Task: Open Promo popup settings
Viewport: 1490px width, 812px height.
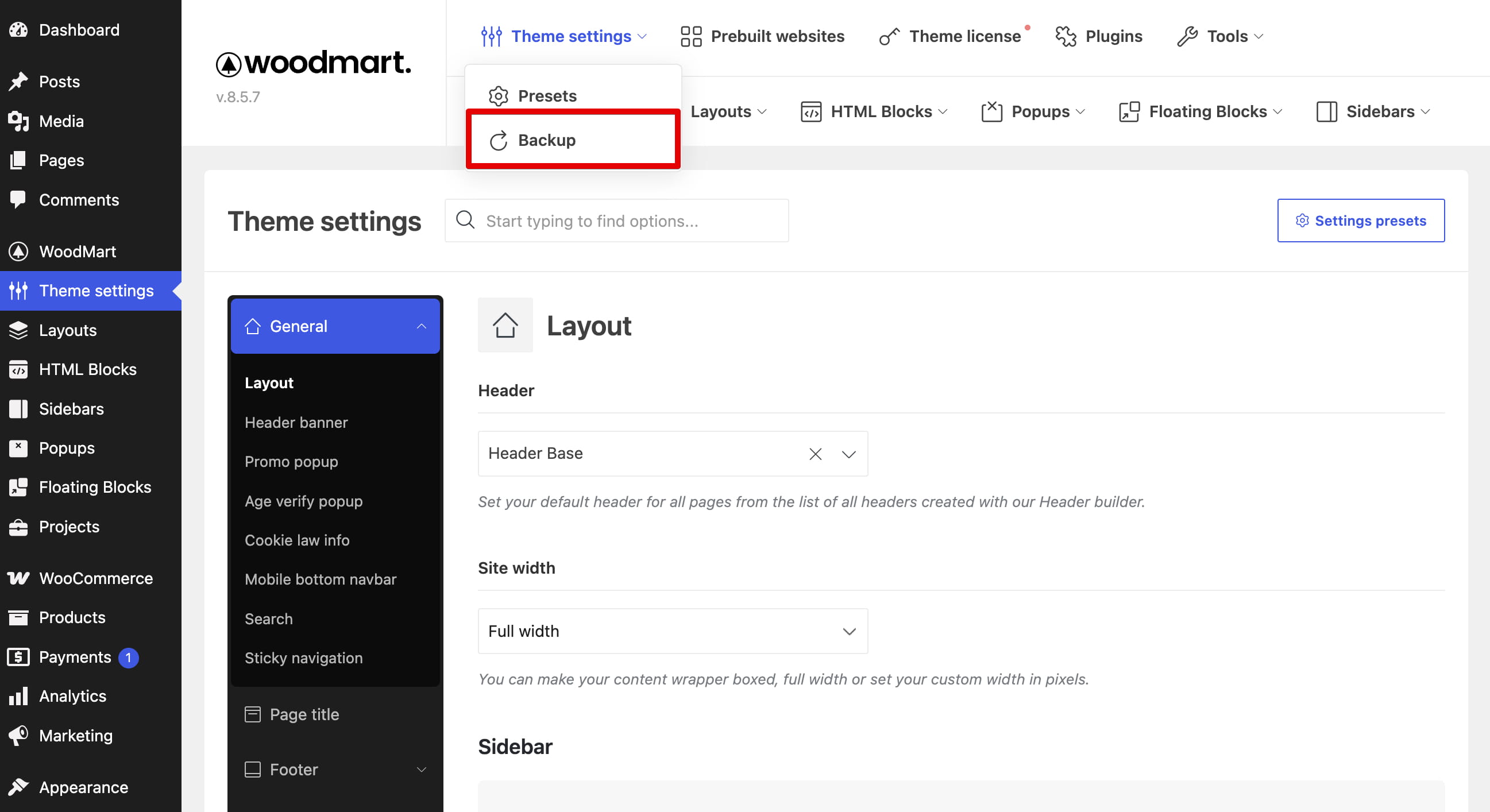Action: (x=291, y=462)
